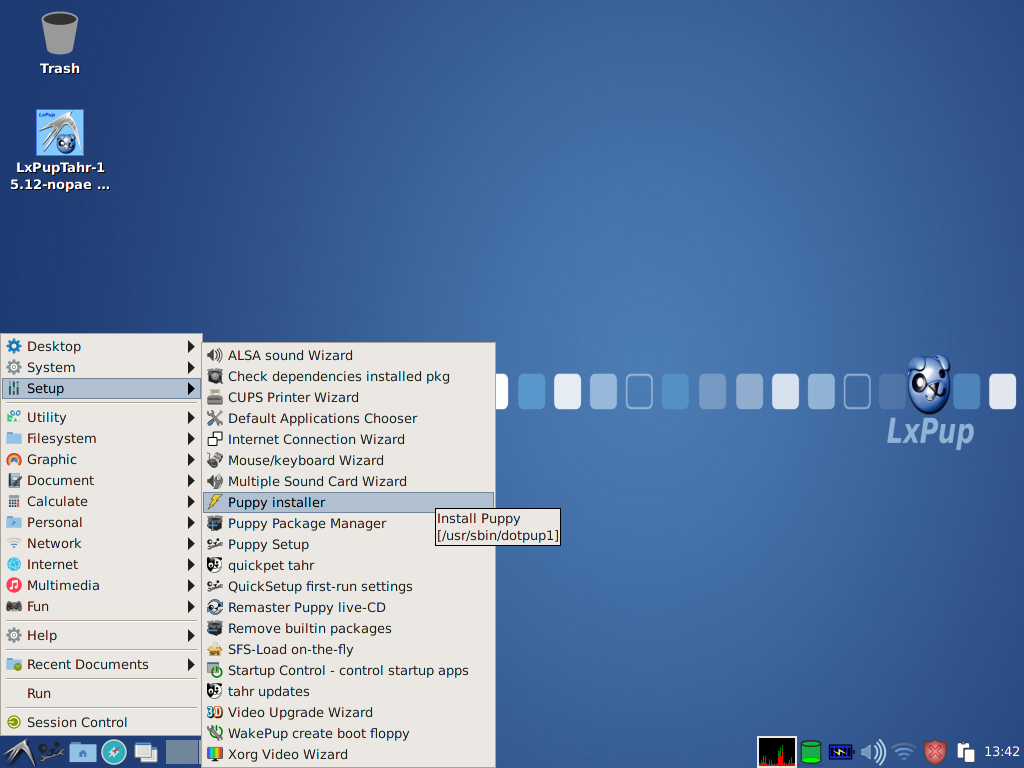The height and width of the screenshot is (768, 1024).
Task: Click the CPU usage graph in system tray
Action: point(776,752)
